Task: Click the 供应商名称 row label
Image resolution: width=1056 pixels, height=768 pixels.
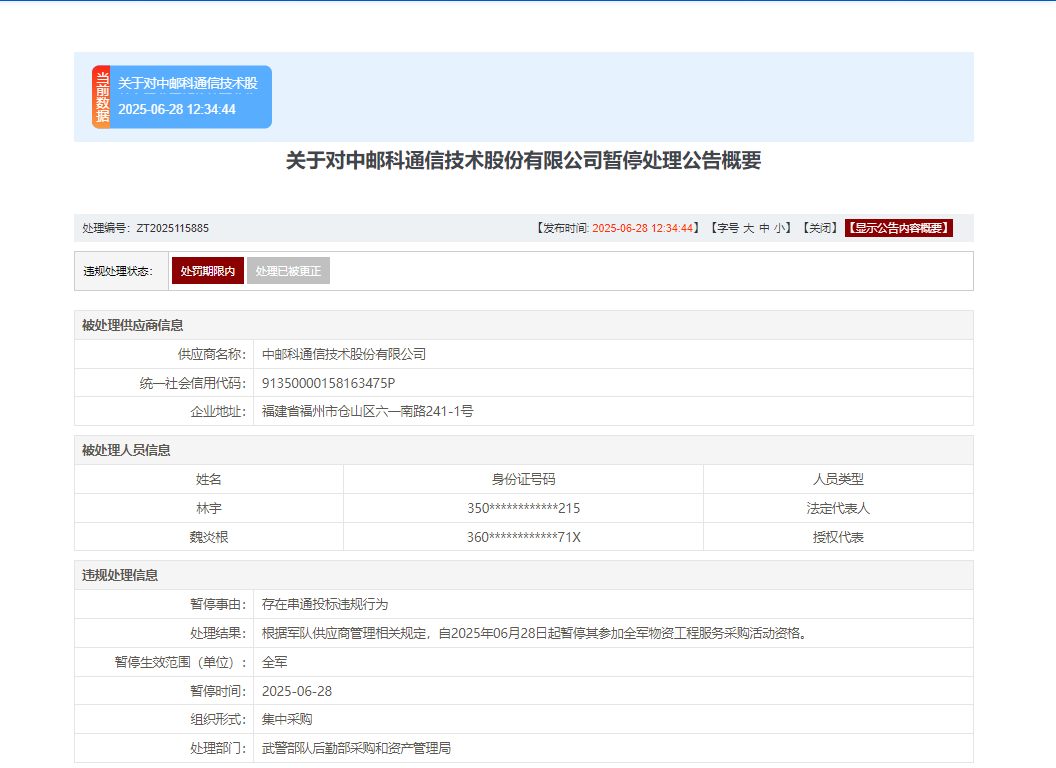Action: [212, 354]
